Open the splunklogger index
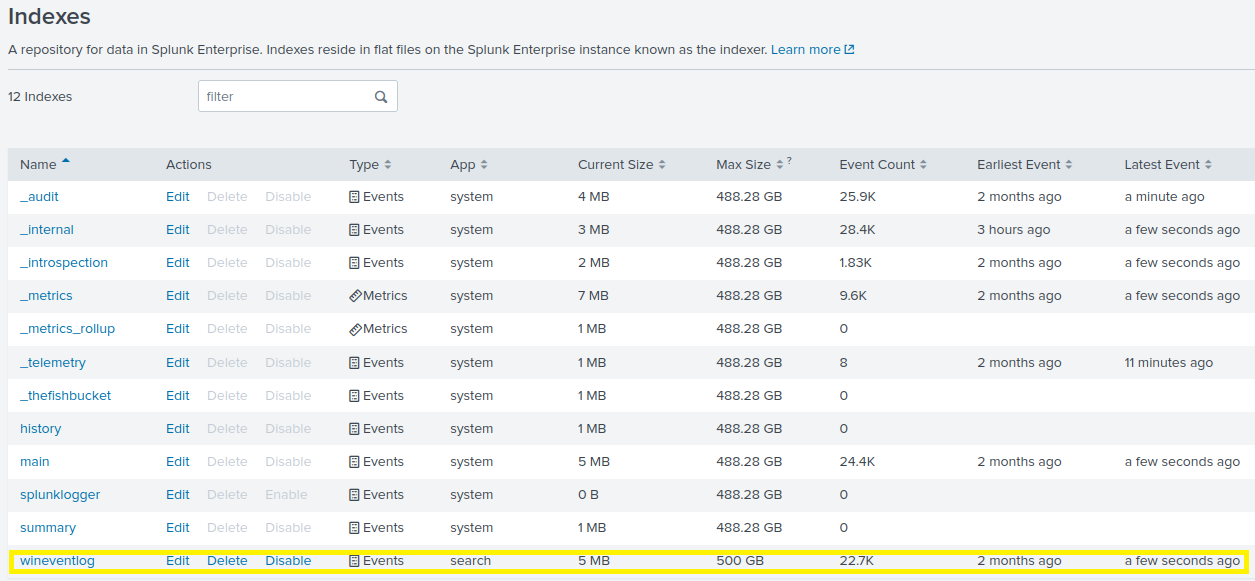 (60, 495)
